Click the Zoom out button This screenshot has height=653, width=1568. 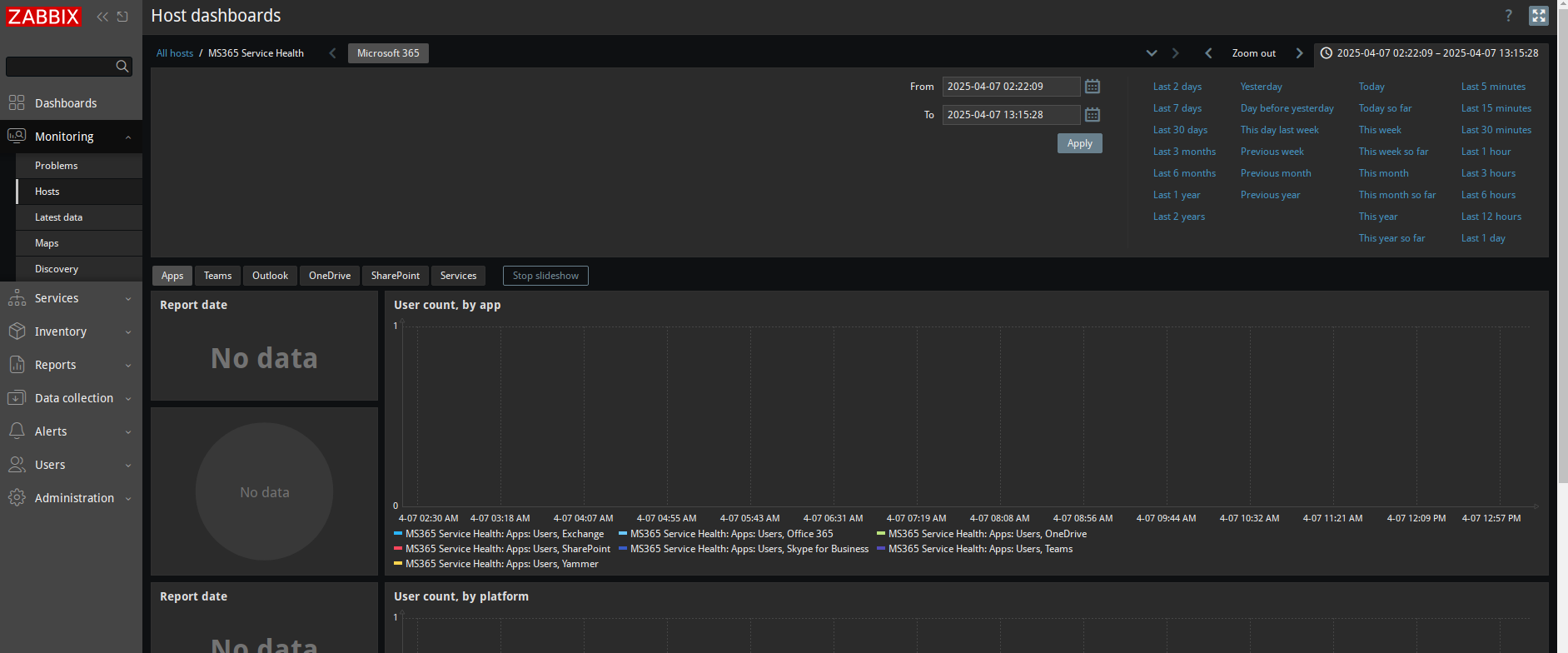point(1253,53)
